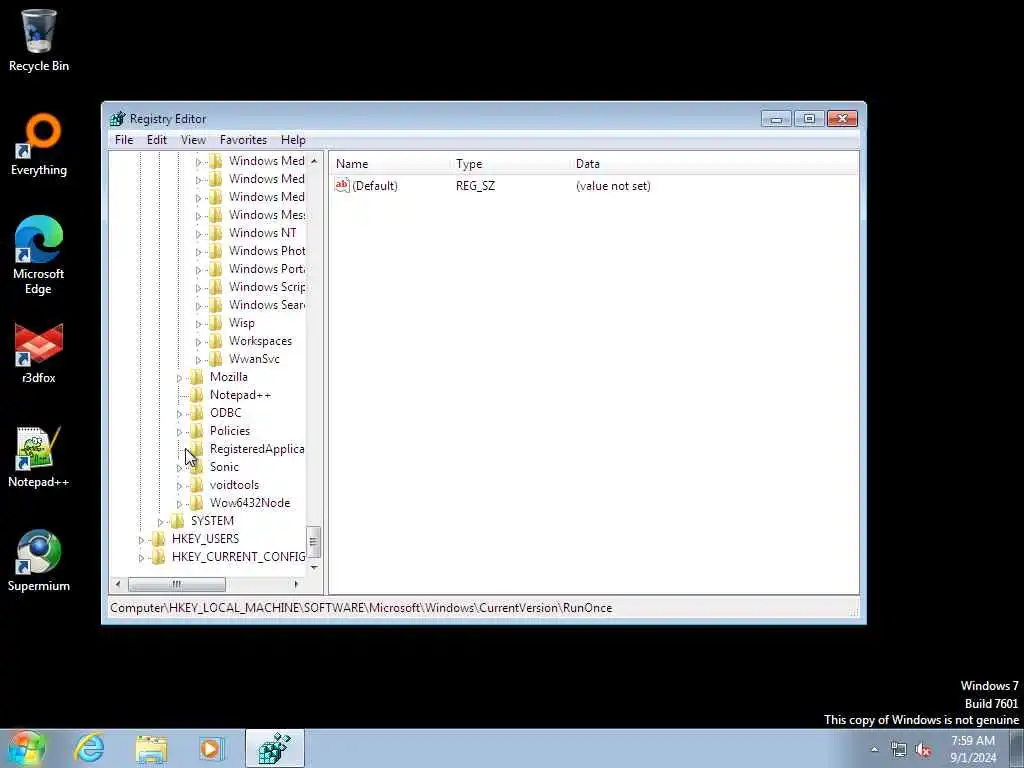Expand the Windows NT key
Viewport: 1024px width, 768px height.
click(x=199, y=234)
